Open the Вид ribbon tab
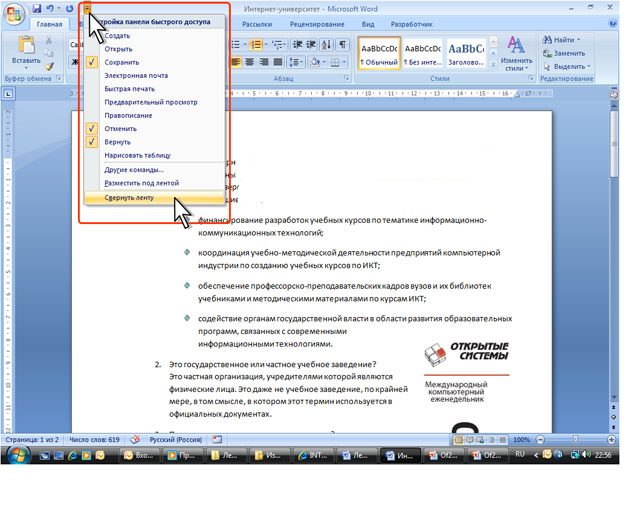Viewport: 640px width, 512px height. tap(368, 24)
